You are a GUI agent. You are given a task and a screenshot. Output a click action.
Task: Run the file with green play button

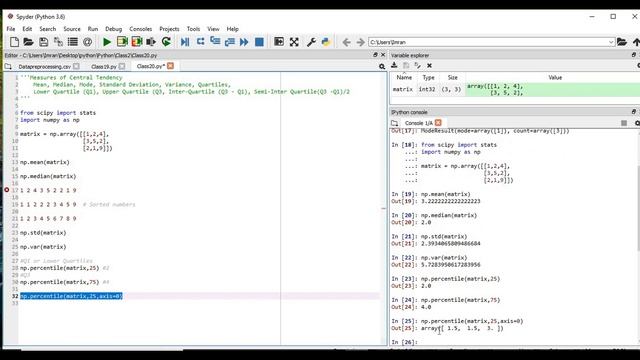click(107, 42)
